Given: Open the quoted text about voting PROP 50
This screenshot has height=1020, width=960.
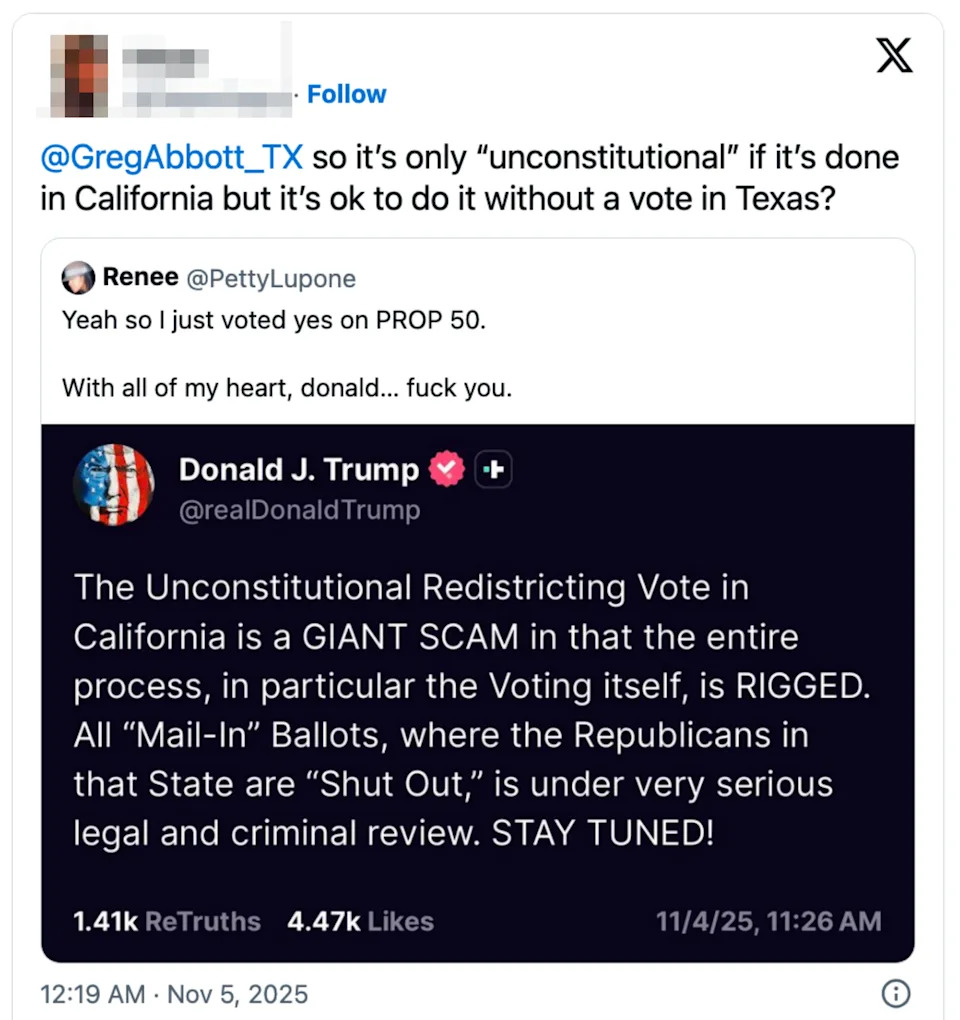Looking at the screenshot, I should (x=274, y=320).
